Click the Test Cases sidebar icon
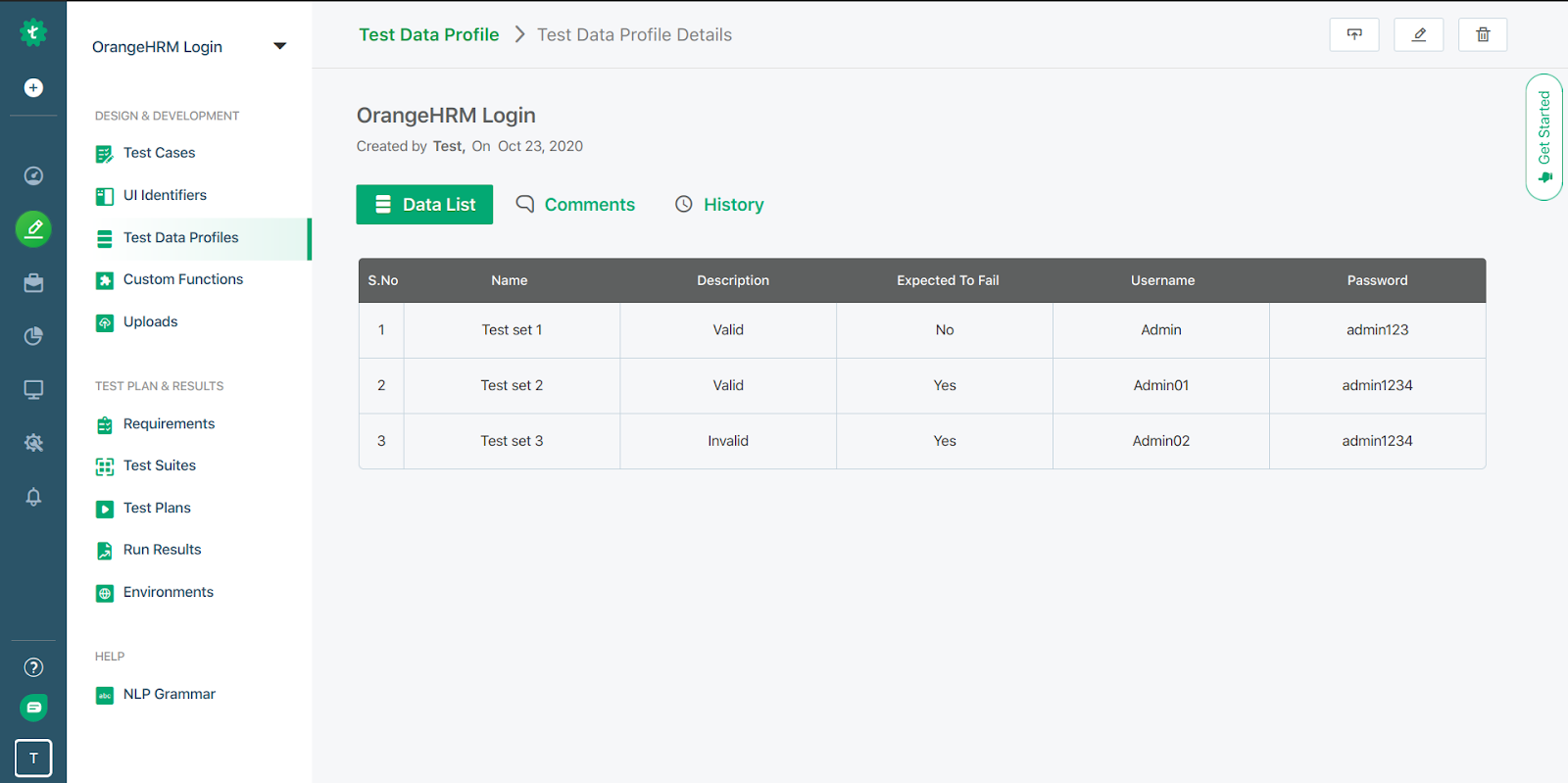 coord(105,154)
